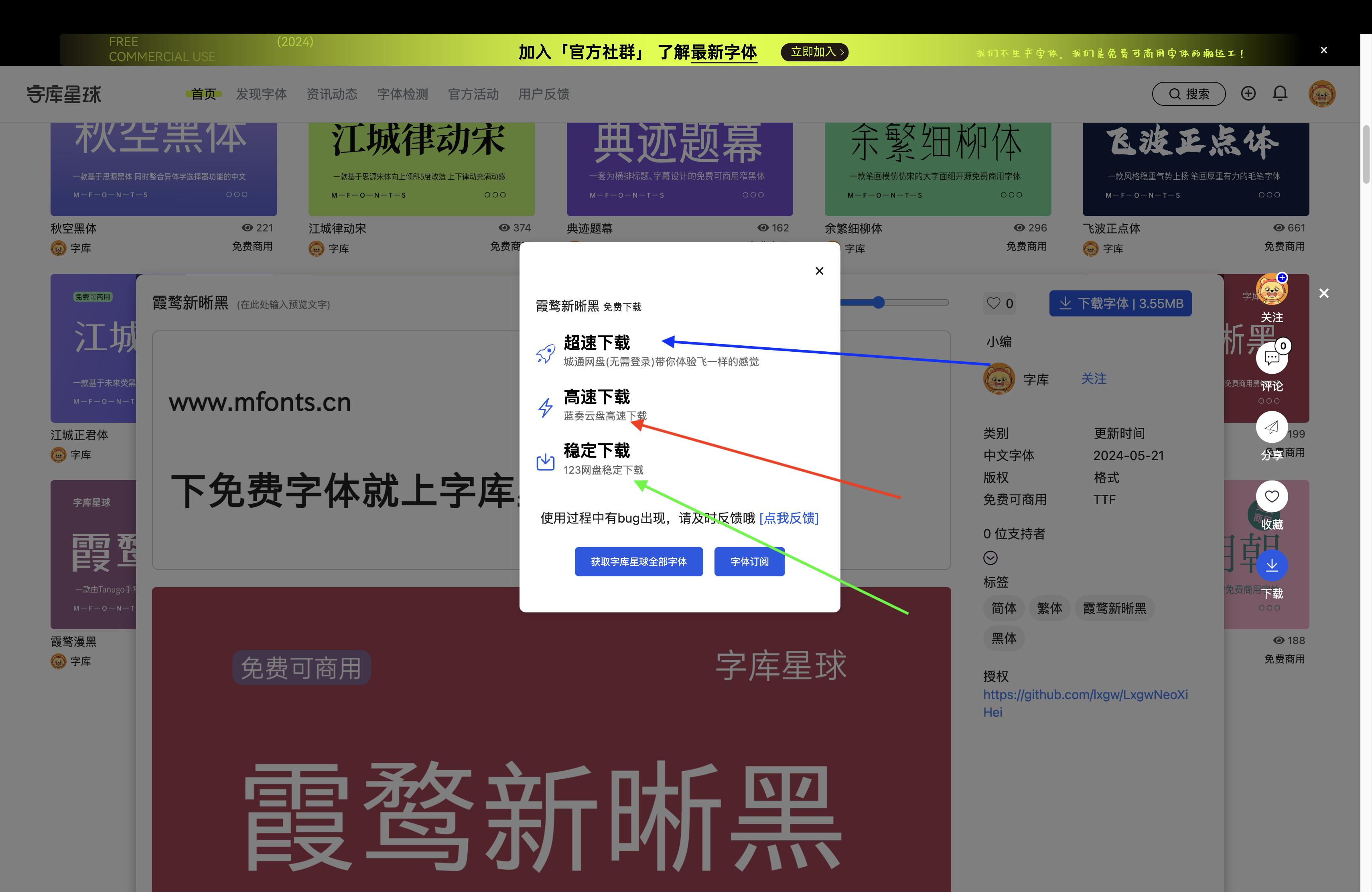Toggle 收藏 favorite heart in side panel
This screenshot has width=1372, height=892.
pyautogui.click(x=1272, y=496)
